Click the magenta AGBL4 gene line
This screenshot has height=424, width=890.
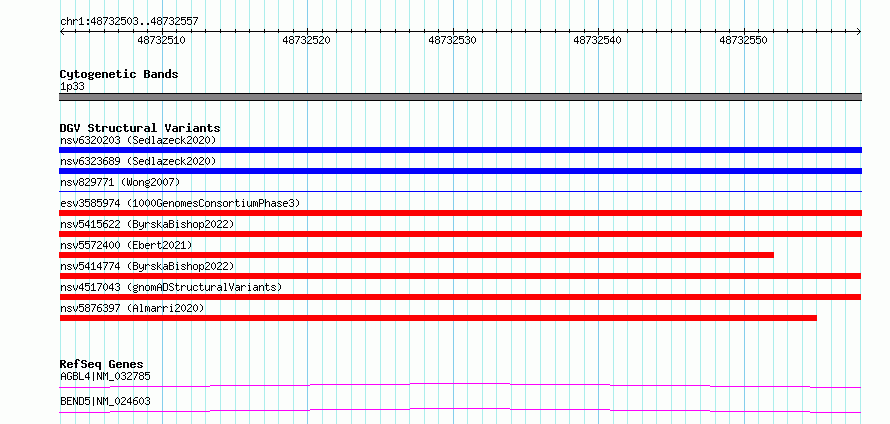[460, 385]
